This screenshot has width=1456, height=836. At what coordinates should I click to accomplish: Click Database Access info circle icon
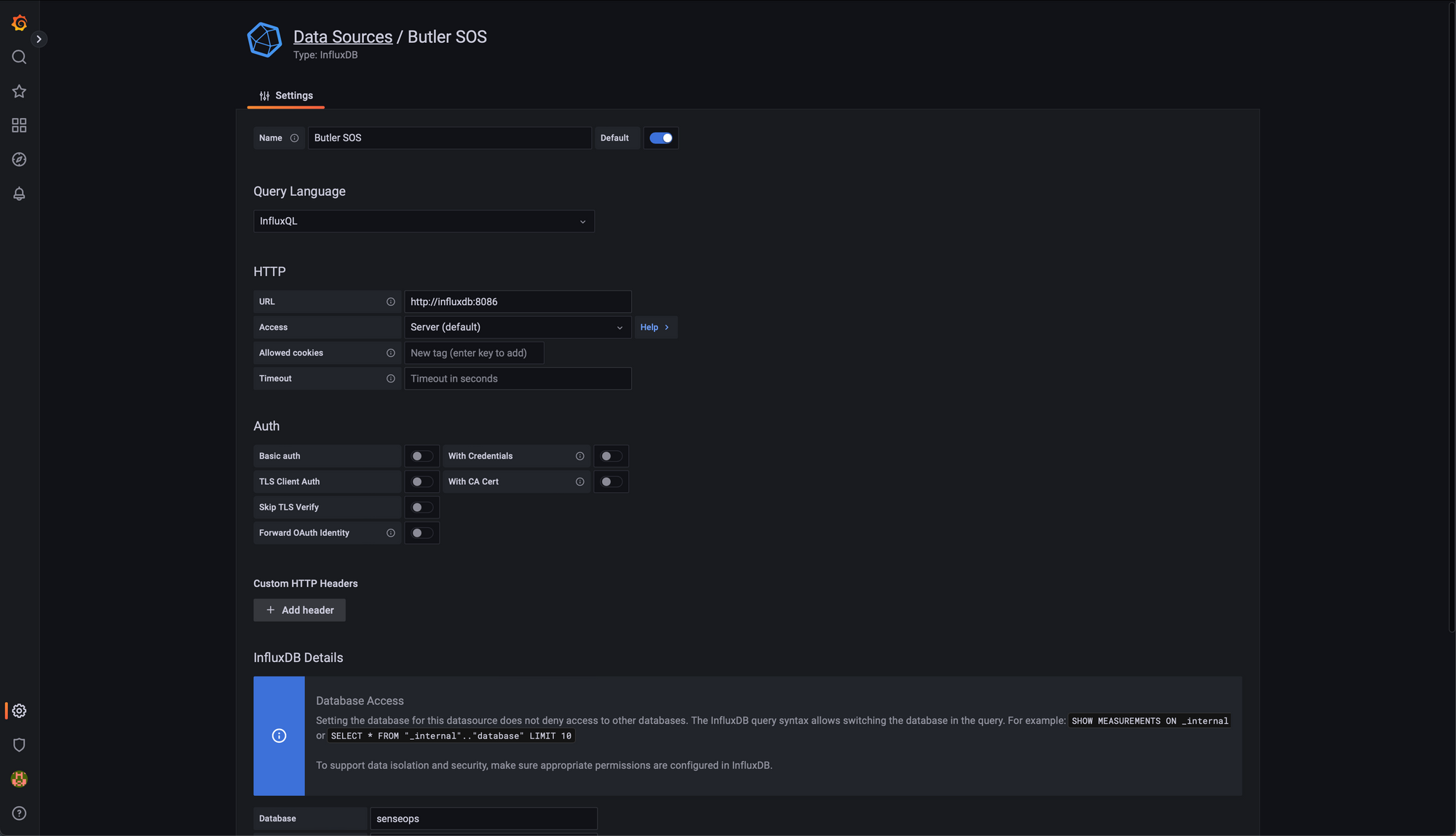[x=279, y=736]
